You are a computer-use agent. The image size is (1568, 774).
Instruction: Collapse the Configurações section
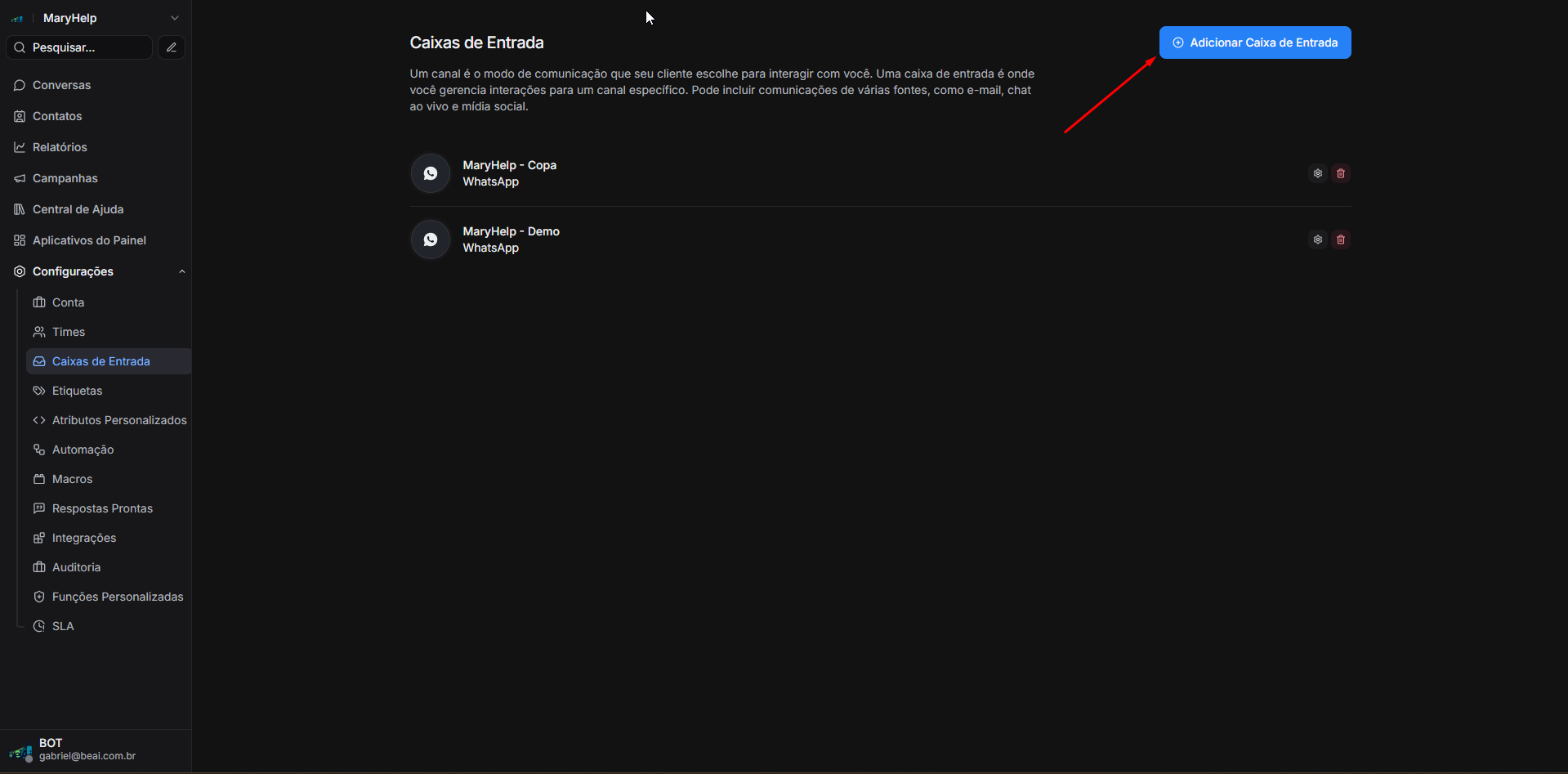click(x=181, y=271)
